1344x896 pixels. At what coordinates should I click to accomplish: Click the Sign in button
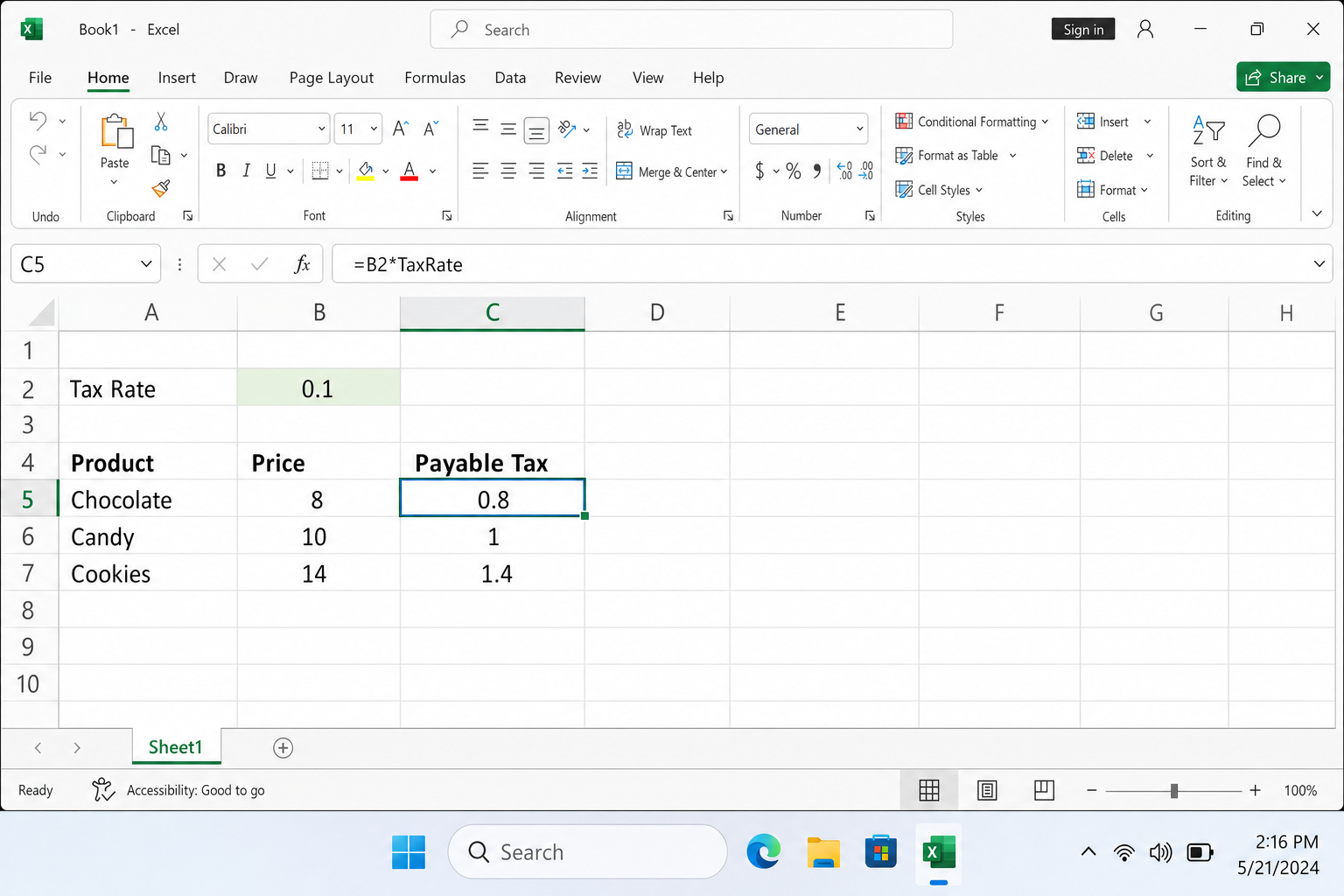(x=1083, y=29)
